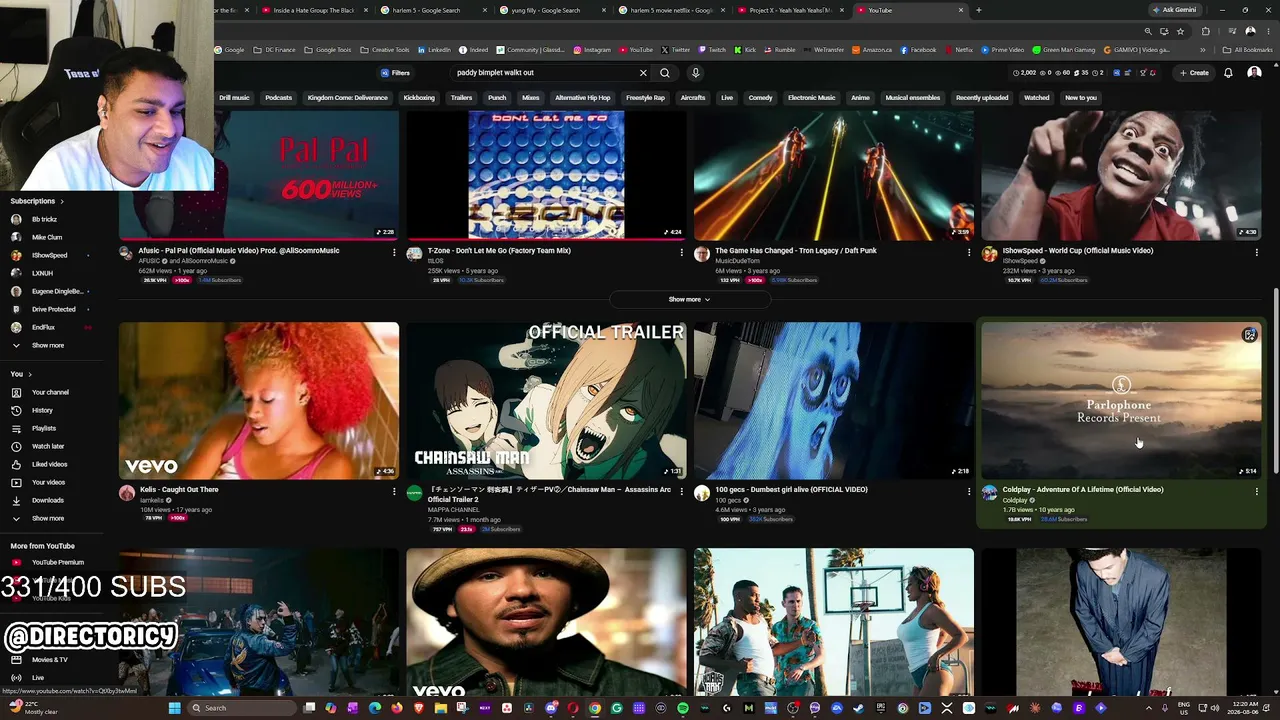The image size is (1280, 720).
Task: Open more options for 100 gecs video
Action: pyautogui.click(x=969, y=491)
